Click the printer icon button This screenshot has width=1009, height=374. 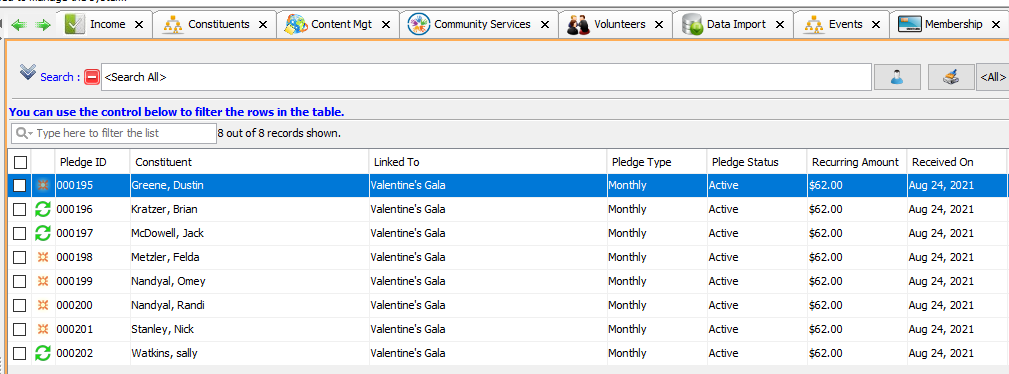click(x=951, y=77)
